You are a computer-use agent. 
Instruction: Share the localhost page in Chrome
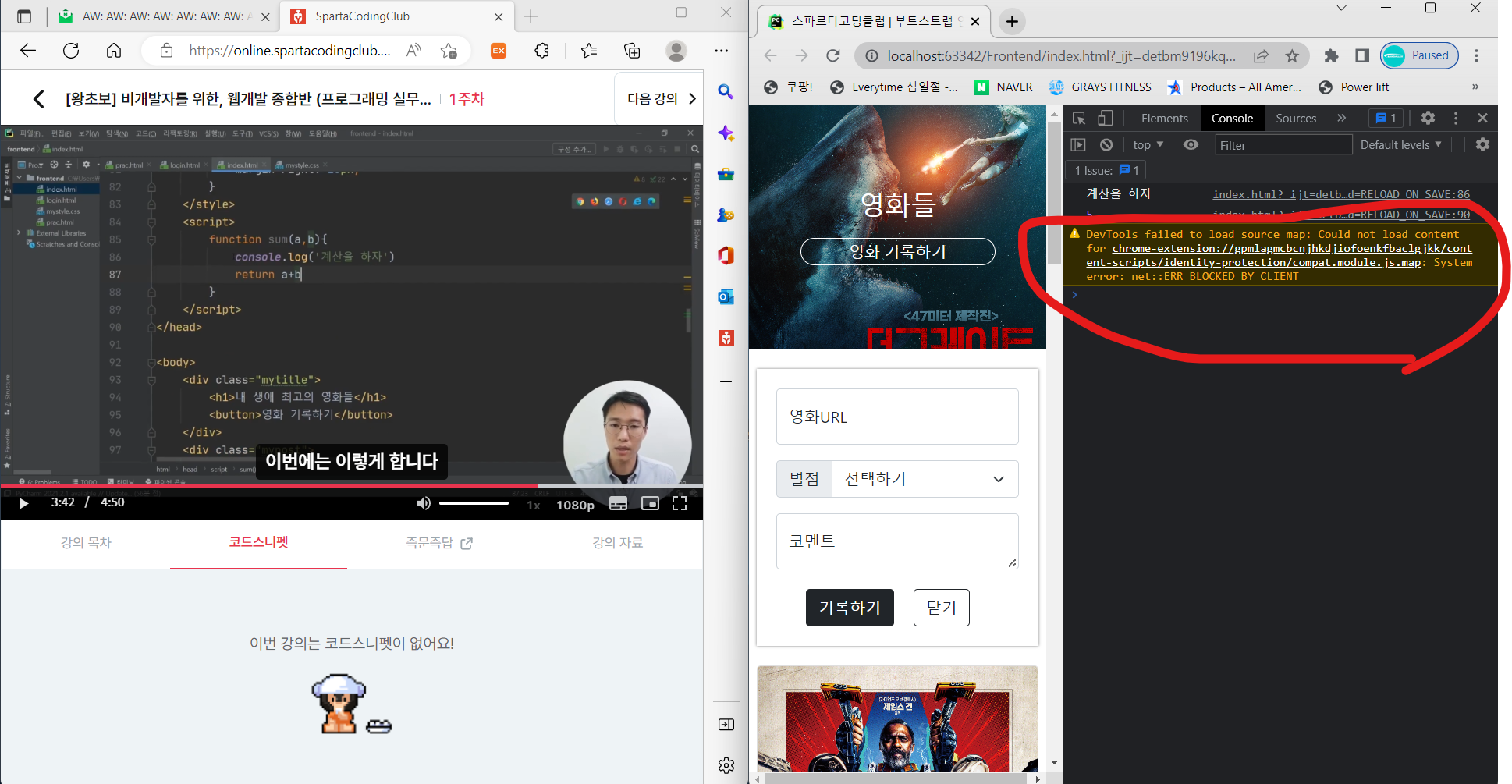click(x=1261, y=55)
